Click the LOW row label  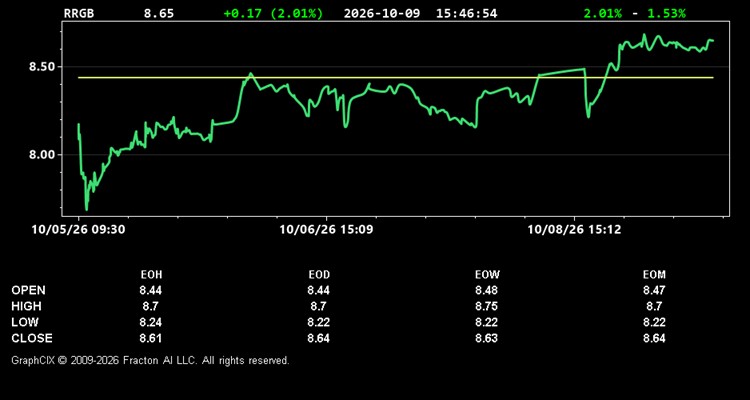pos(25,322)
